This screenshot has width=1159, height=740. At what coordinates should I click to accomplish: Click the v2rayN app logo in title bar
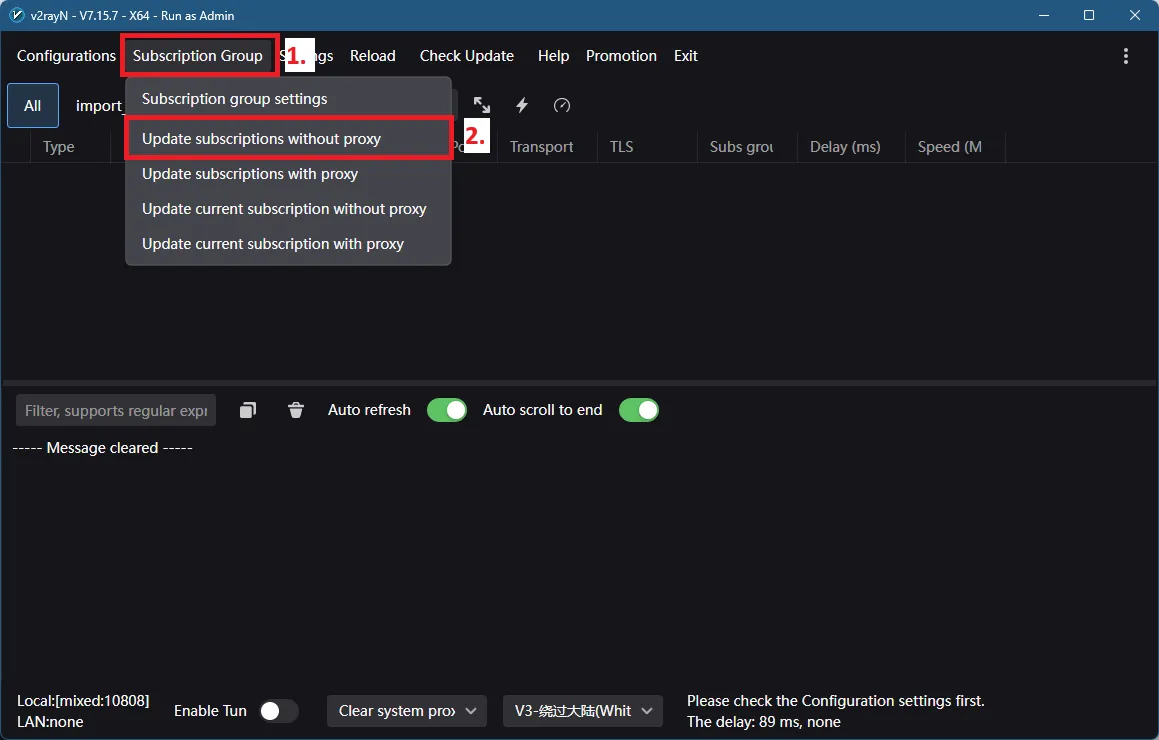[x=16, y=15]
